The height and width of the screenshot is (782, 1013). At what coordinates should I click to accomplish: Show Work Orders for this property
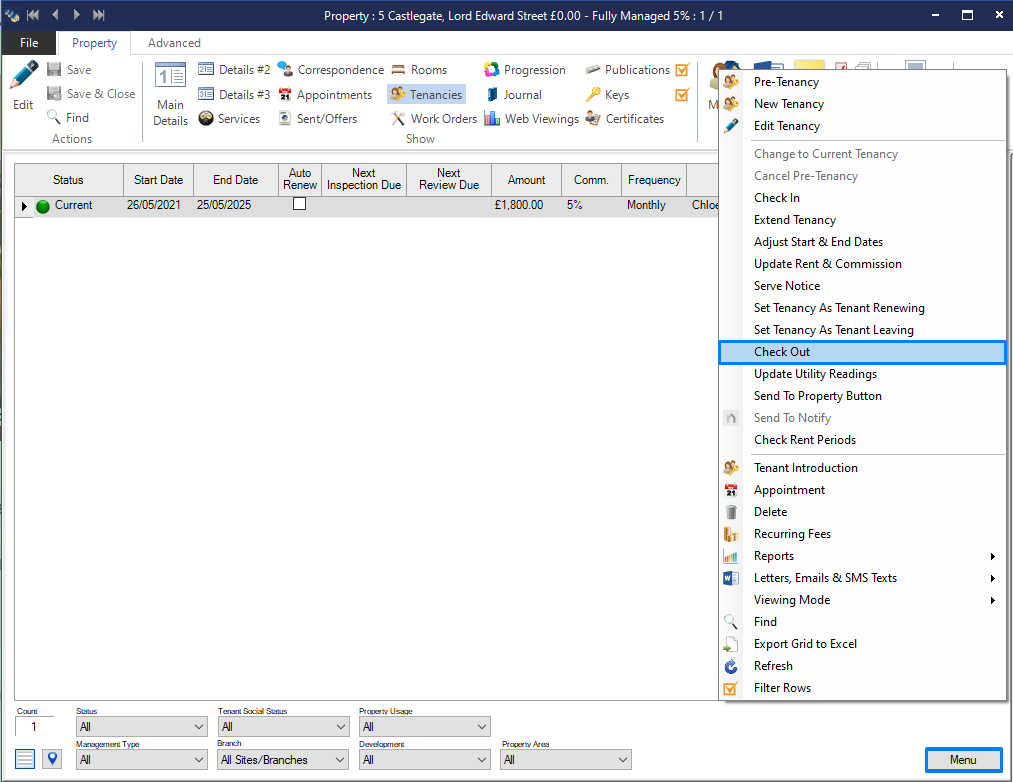coord(433,119)
